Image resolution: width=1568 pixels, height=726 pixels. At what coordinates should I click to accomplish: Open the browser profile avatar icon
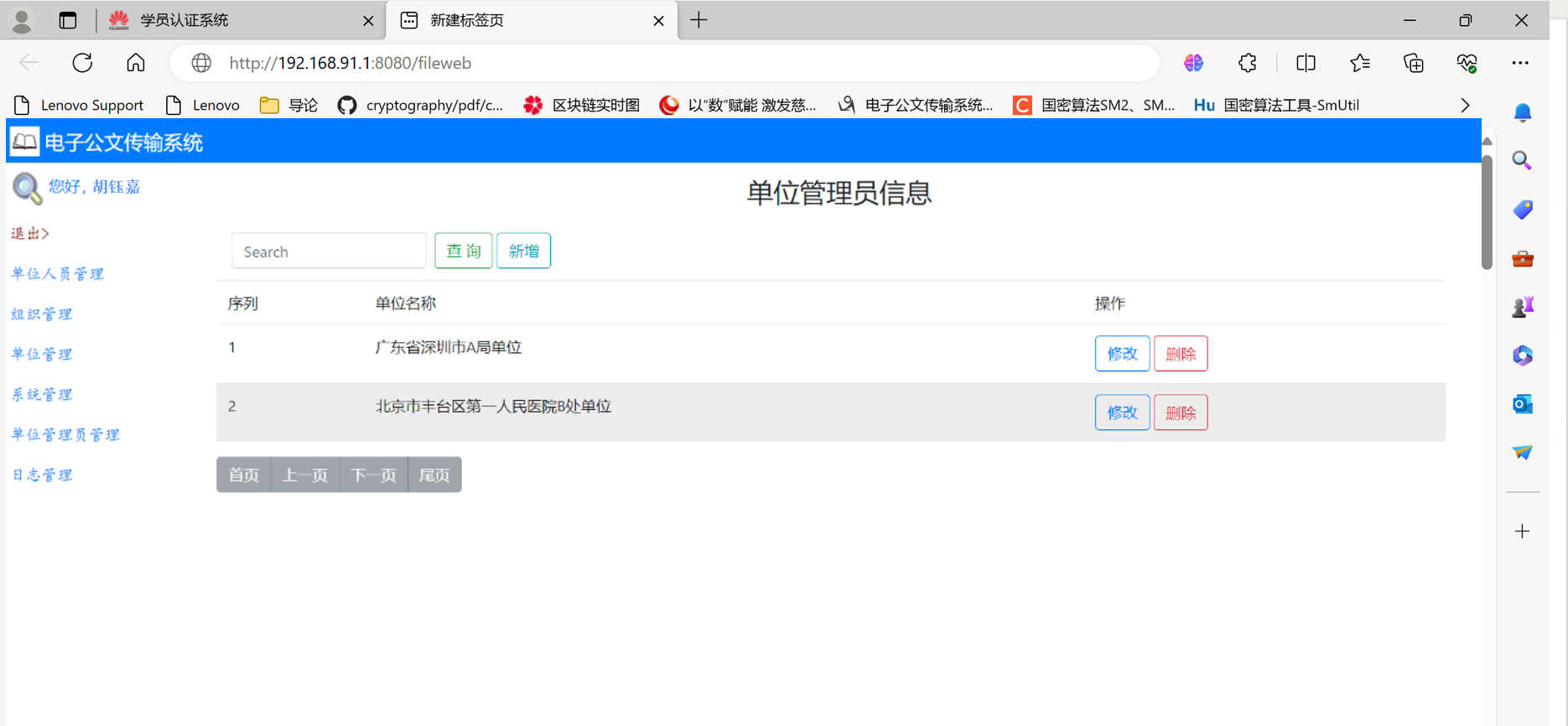tap(22, 20)
